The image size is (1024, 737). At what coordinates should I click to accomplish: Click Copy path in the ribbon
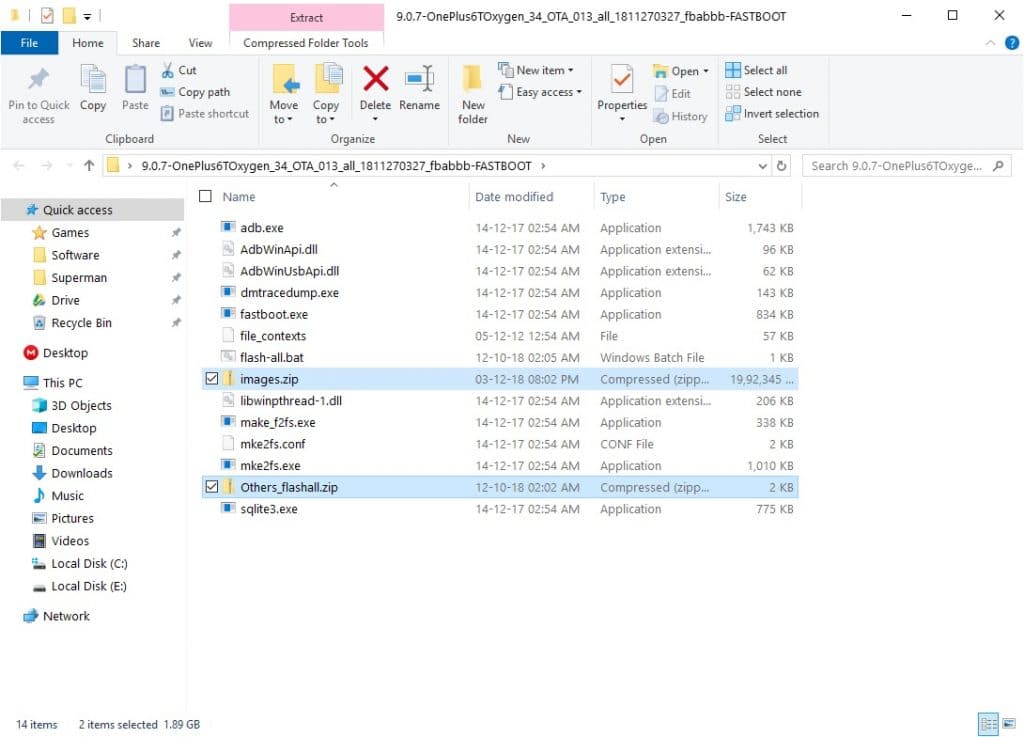(x=195, y=92)
